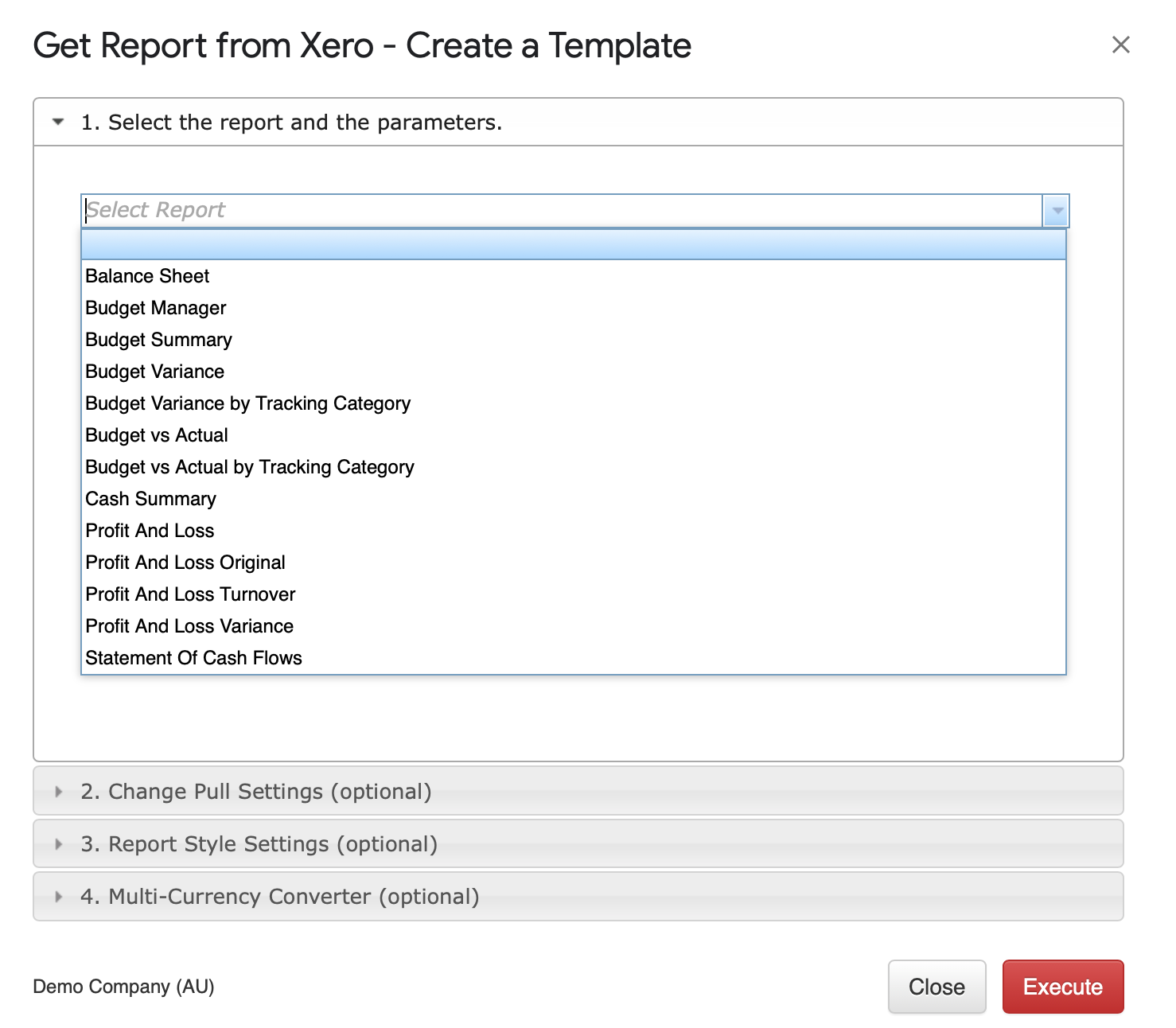Open the Select Report dropdown arrow
Image resolution: width=1176 pixels, height=1028 pixels.
(x=1057, y=211)
